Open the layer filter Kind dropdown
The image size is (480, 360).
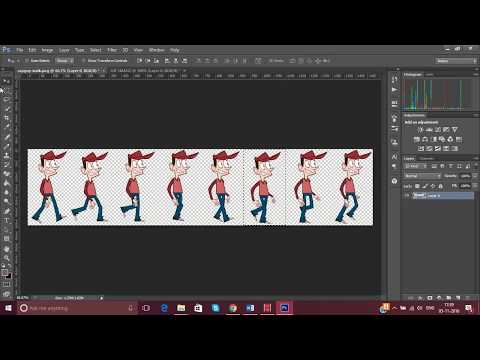click(x=416, y=166)
